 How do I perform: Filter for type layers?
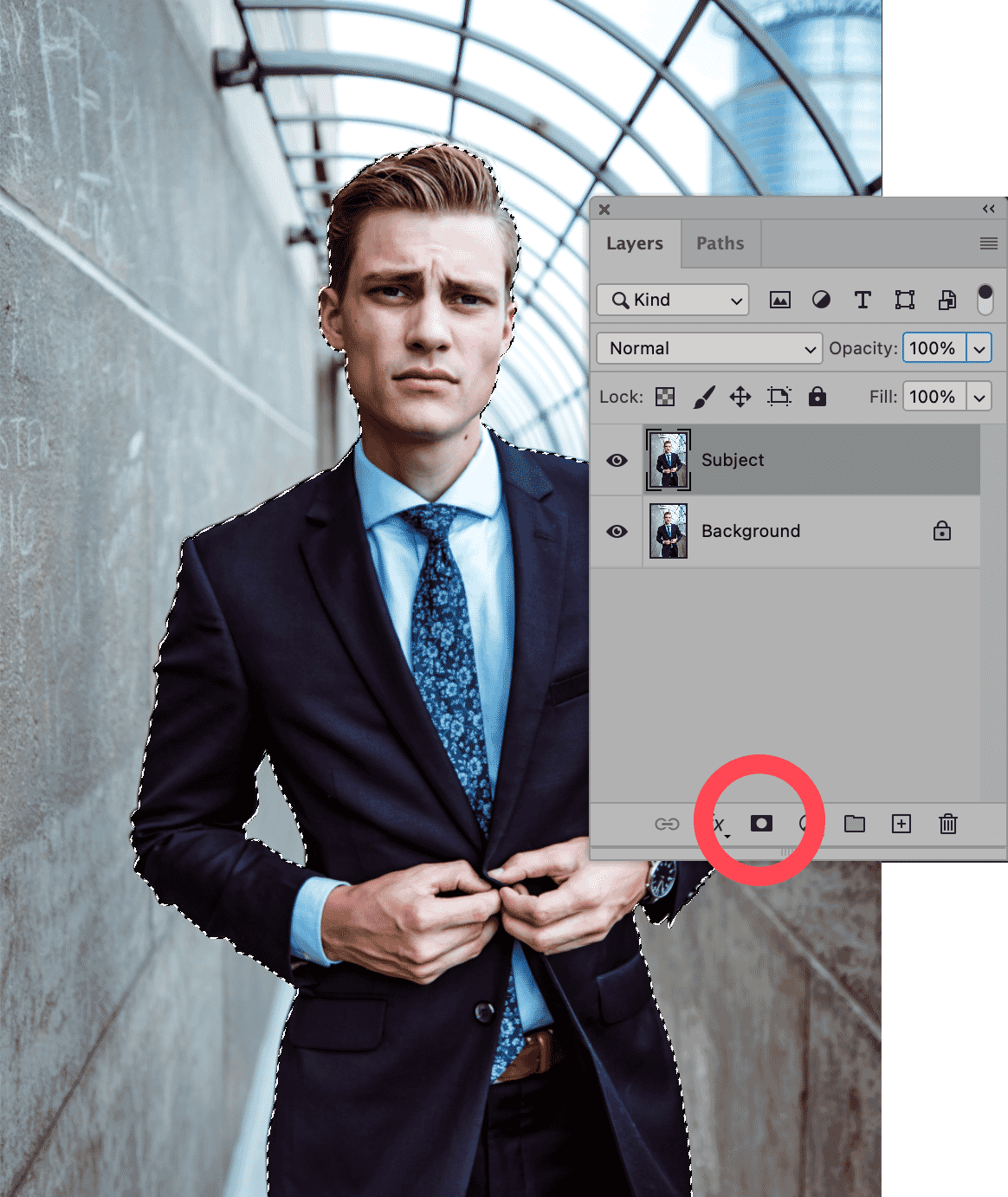(x=863, y=301)
